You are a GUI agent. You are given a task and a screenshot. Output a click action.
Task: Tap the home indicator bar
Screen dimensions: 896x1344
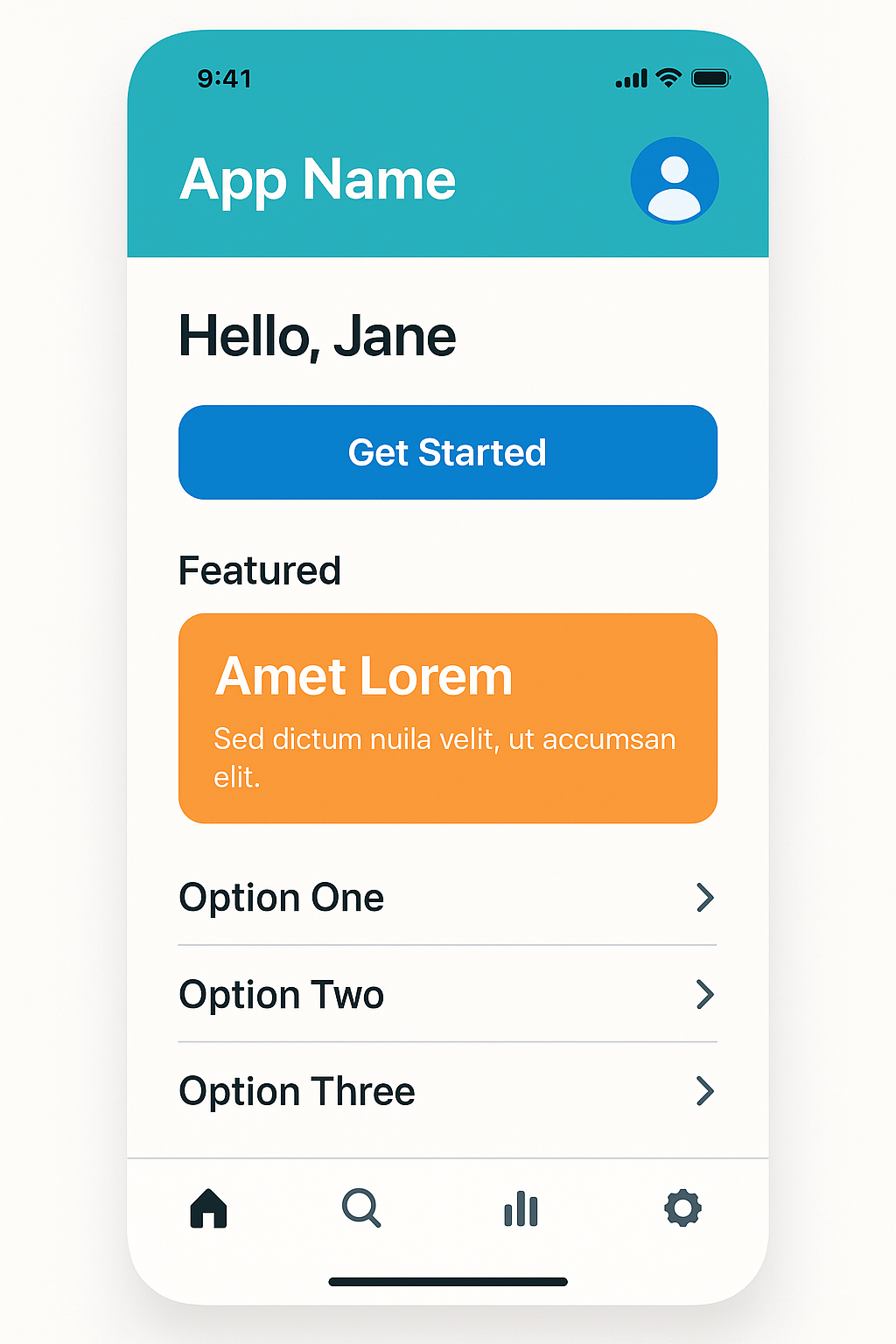(448, 1282)
